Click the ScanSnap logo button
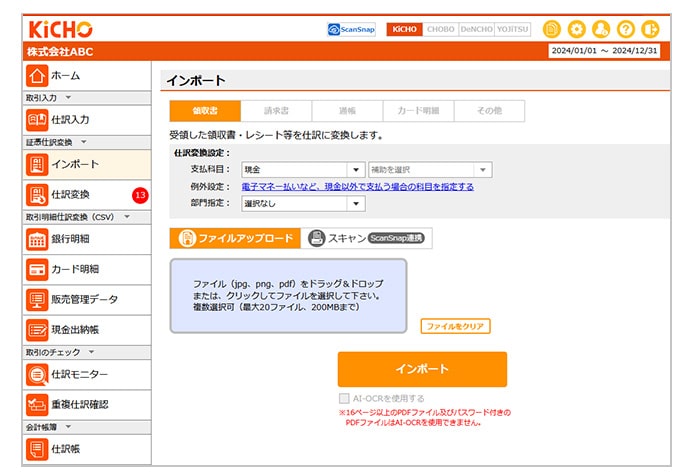 point(352,29)
